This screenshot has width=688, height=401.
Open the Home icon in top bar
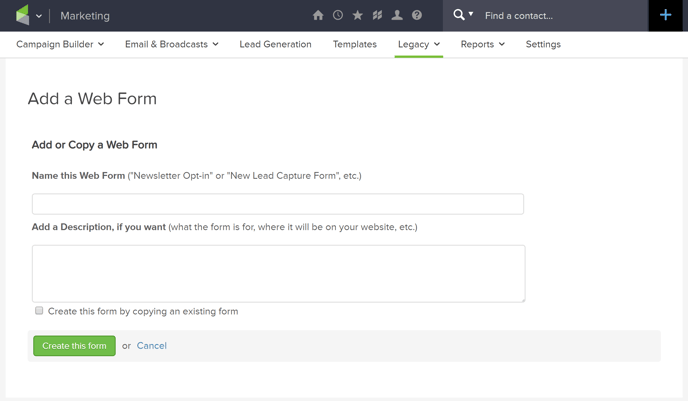[318, 15]
